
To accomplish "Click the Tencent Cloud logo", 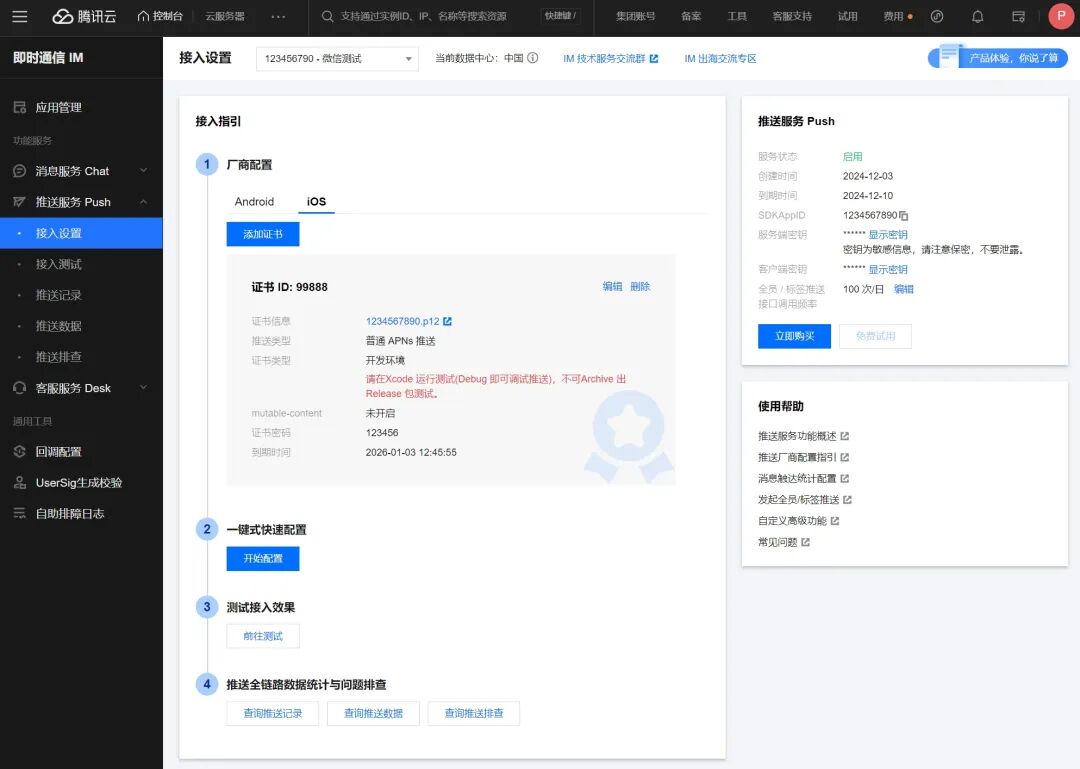I will click(x=85, y=17).
